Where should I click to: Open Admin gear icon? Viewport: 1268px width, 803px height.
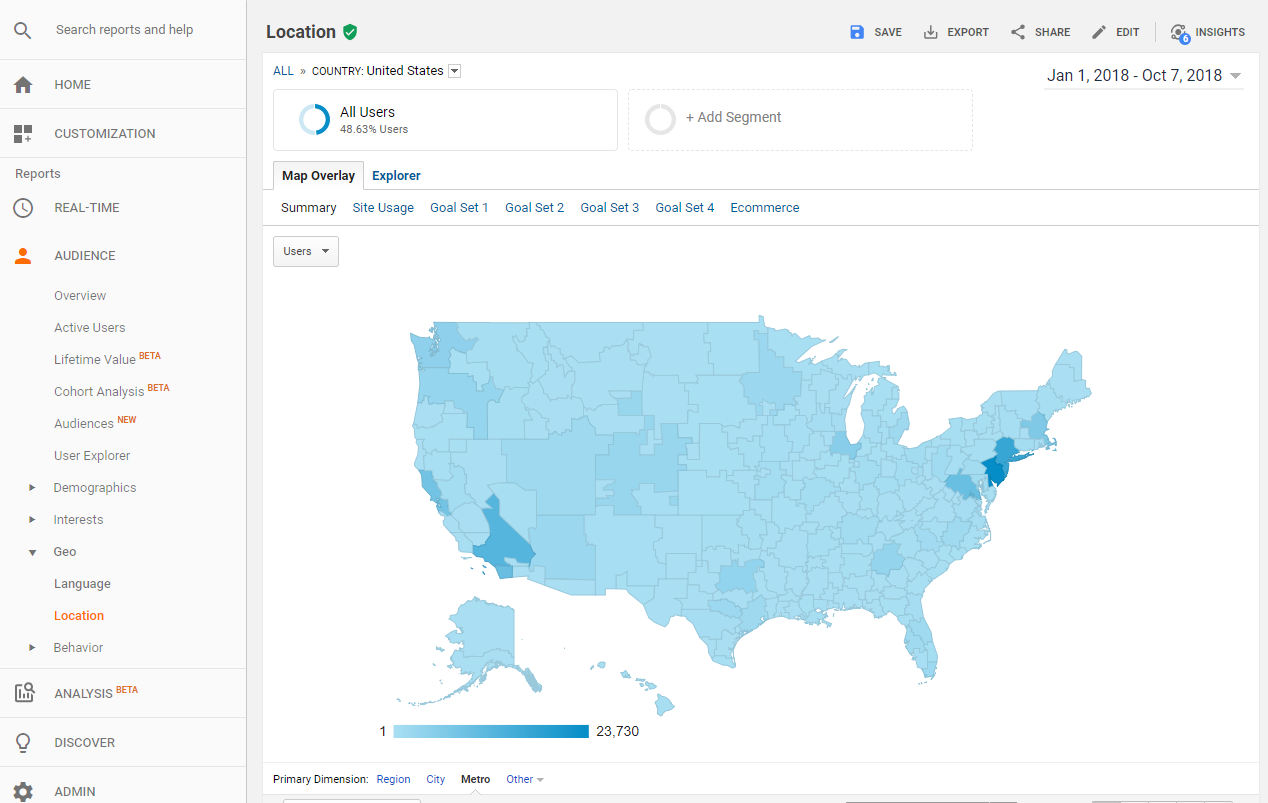23,791
